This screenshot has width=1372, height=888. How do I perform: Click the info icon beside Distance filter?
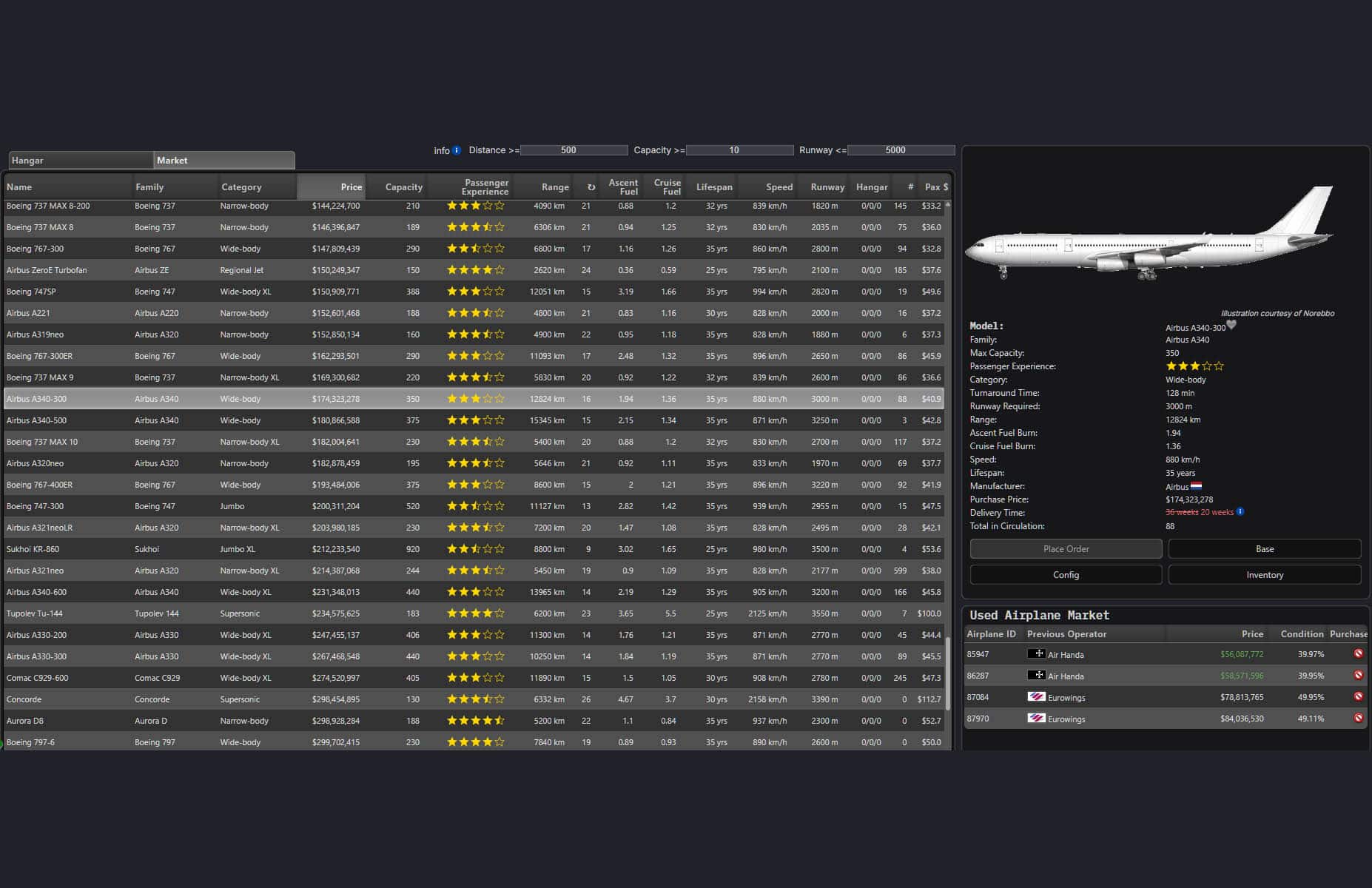457,150
